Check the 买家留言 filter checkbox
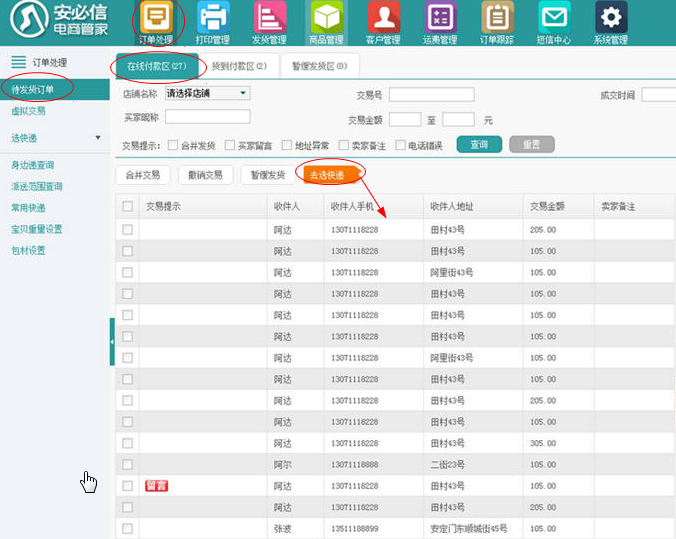Viewport: 676px width, 539px height. tap(230, 145)
